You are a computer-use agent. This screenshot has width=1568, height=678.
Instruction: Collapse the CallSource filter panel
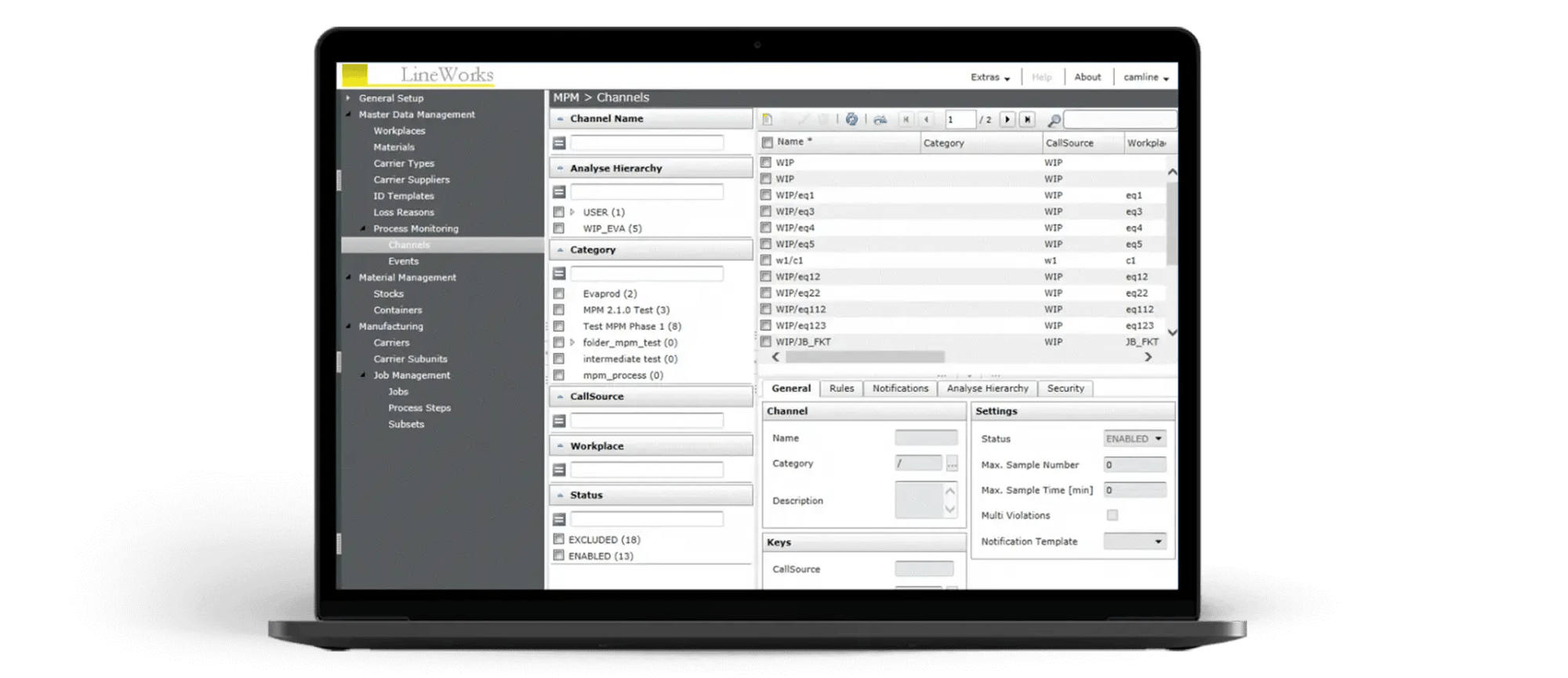coord(561,397)
